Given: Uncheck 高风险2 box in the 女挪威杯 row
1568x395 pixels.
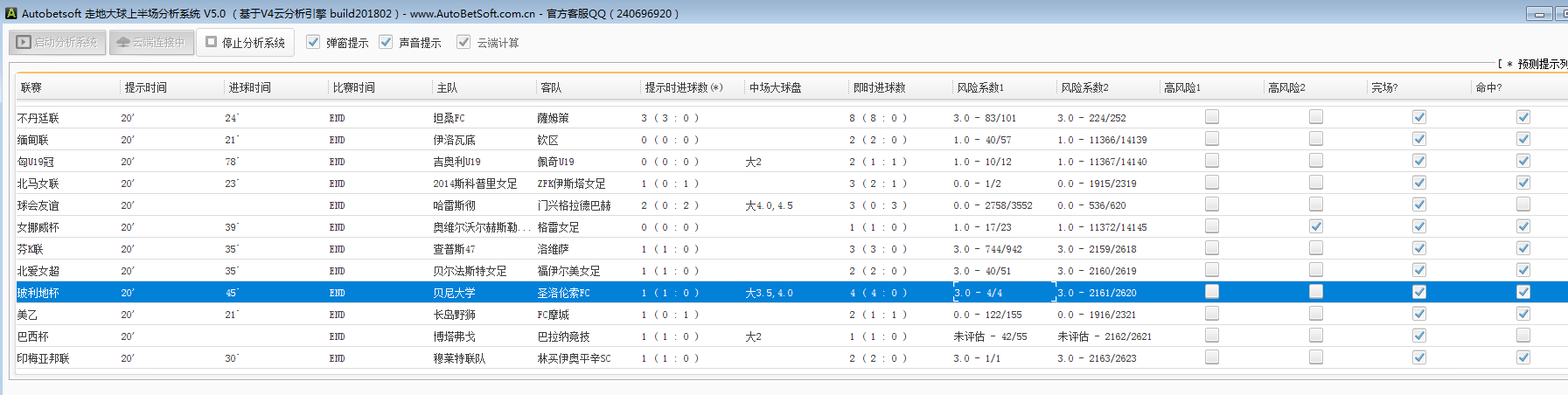Looking at the screenshot, I should click(1316, 226).
